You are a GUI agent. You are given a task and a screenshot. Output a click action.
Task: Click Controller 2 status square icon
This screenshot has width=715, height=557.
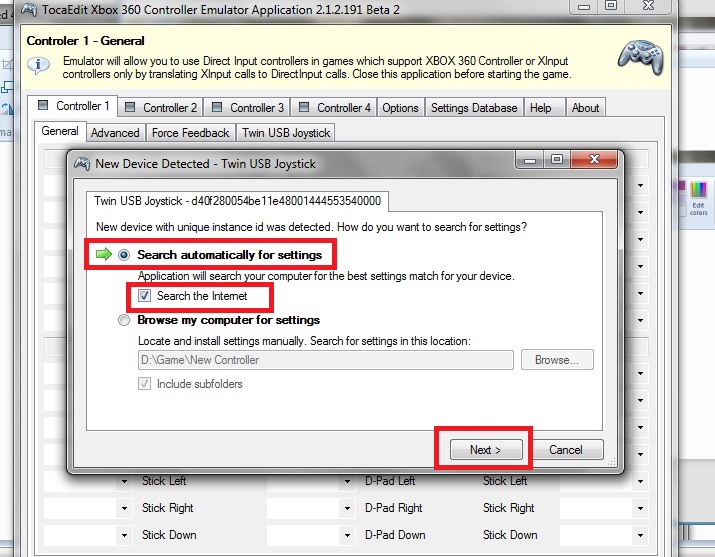coord(130,107)
